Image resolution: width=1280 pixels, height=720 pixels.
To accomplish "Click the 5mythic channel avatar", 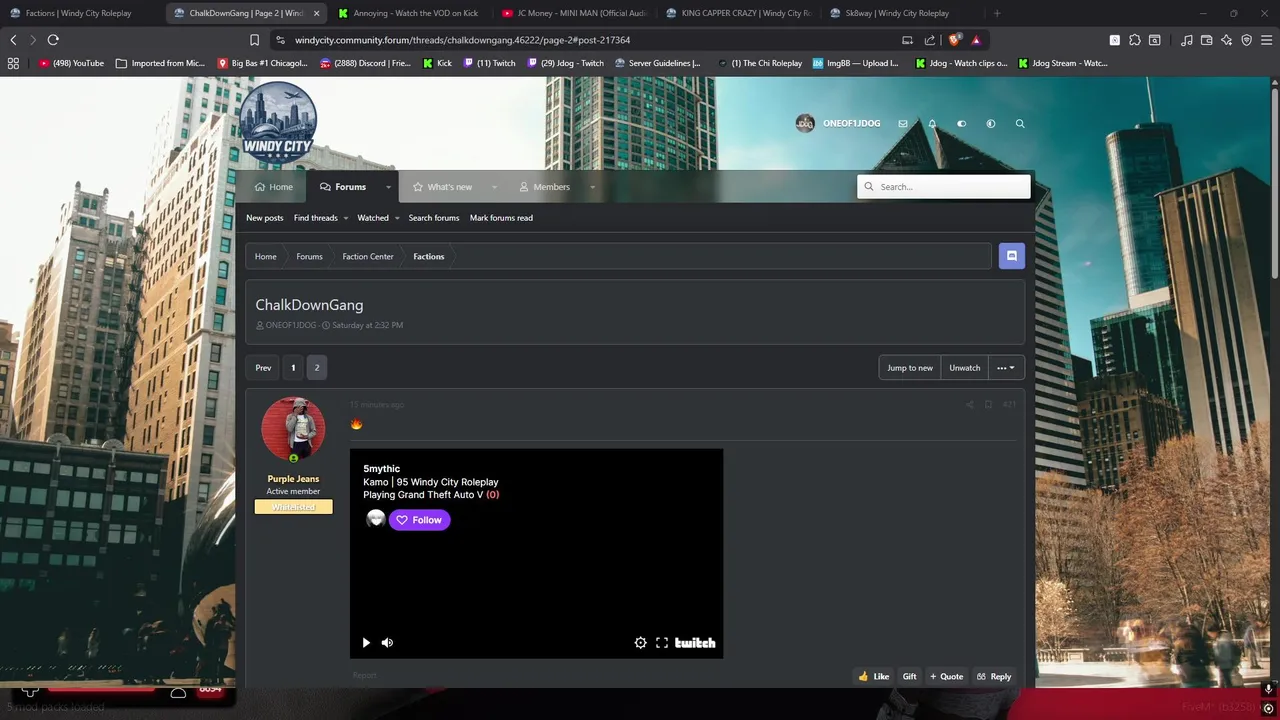I will 376,519.
